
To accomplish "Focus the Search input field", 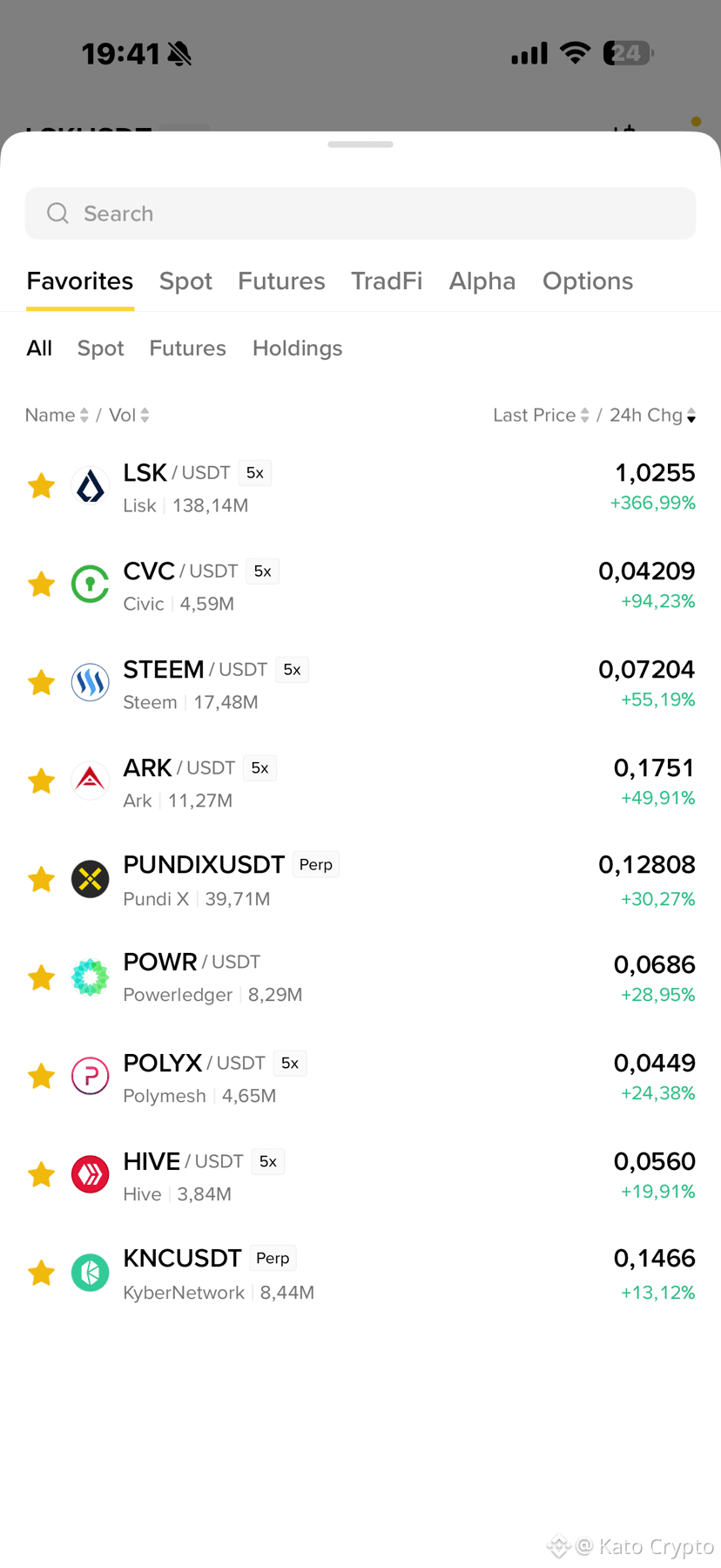I will (x=360, y=213).
